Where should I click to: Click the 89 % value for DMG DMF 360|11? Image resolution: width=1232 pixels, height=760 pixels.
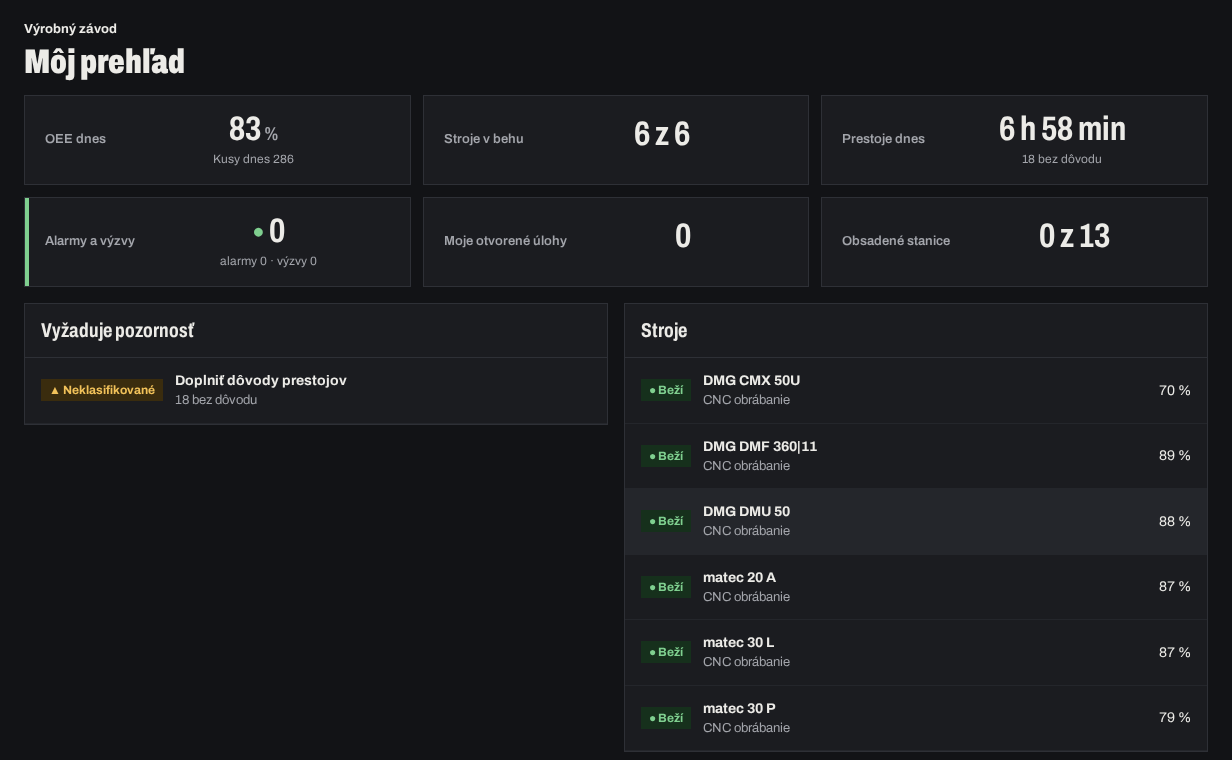(1175, 455)
